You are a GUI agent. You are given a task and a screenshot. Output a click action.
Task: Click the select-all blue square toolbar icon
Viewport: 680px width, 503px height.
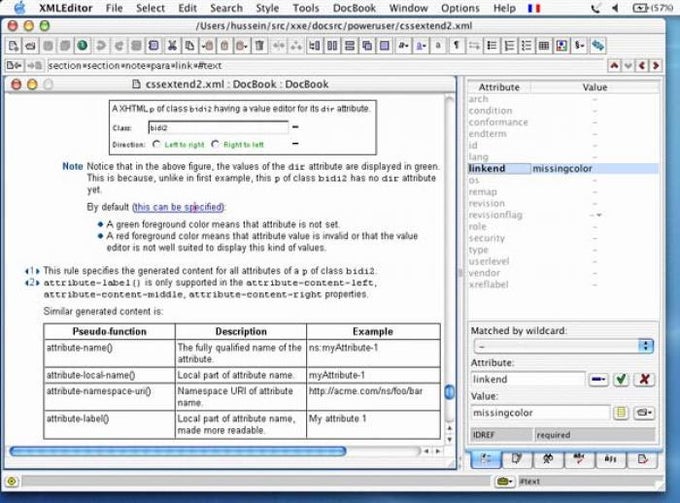[x=154, y=46]
